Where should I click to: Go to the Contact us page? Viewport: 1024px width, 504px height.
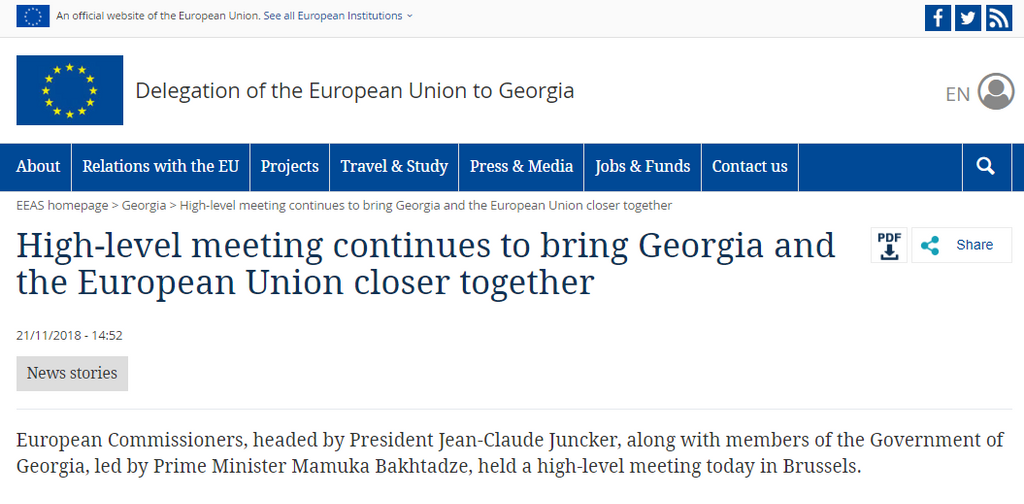pos(749,167)
